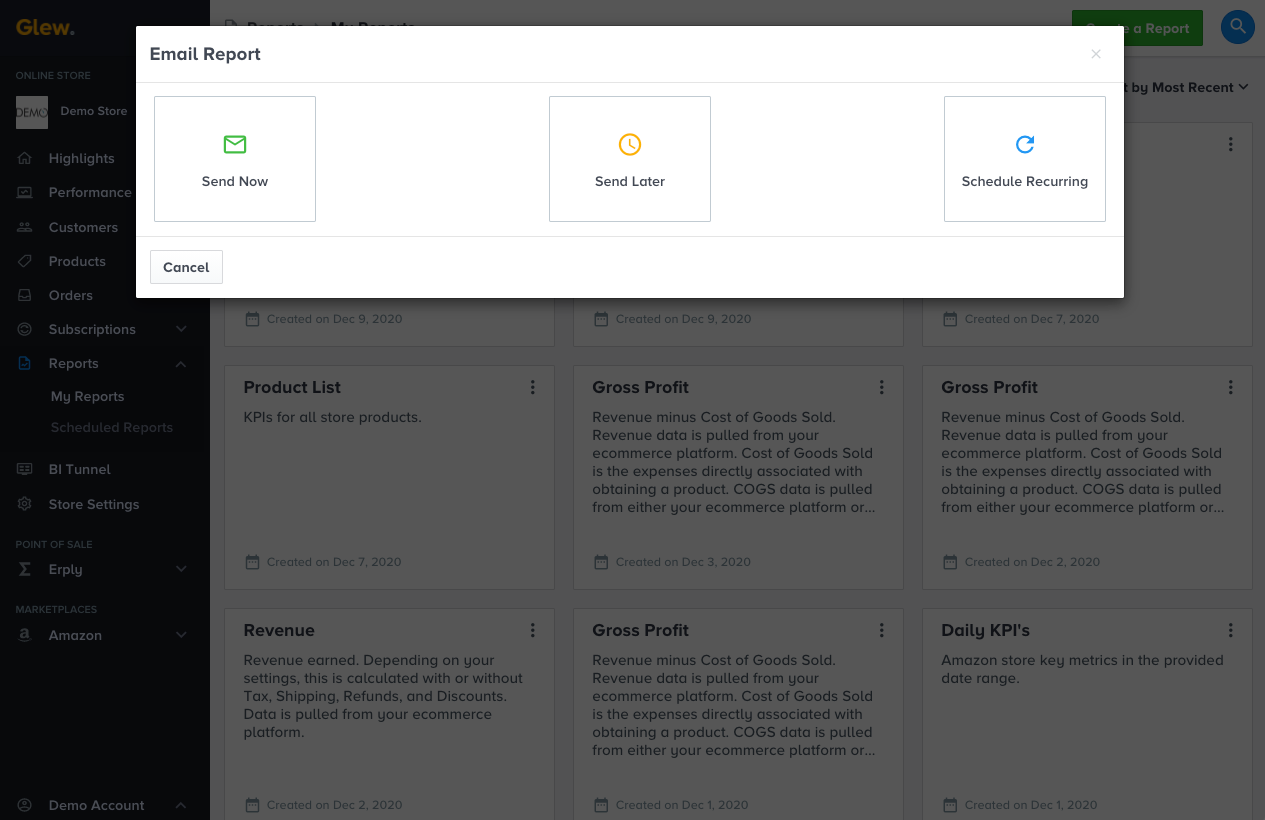Cancel the Email Report dialog

click(x=186, y=267)
